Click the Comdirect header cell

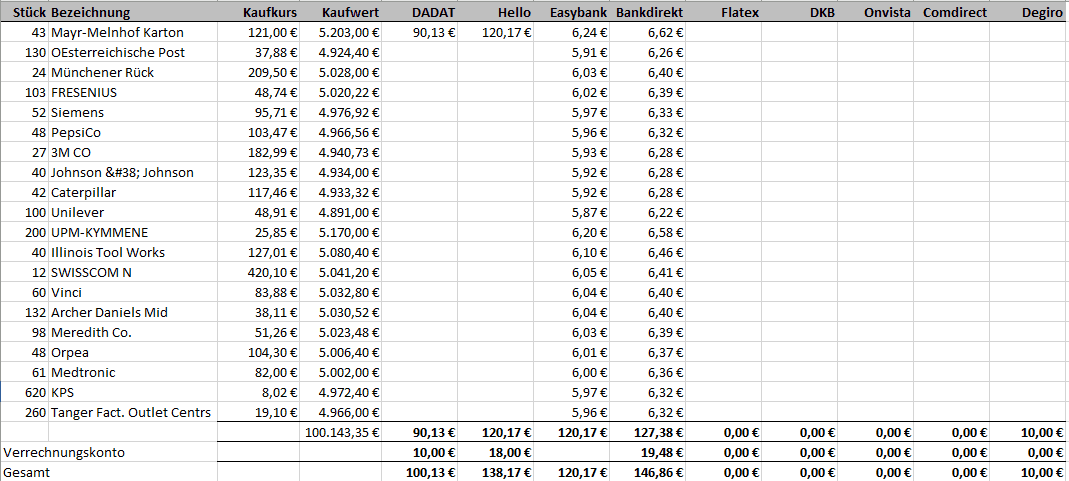pyautogui.click(x=952, y=12)
